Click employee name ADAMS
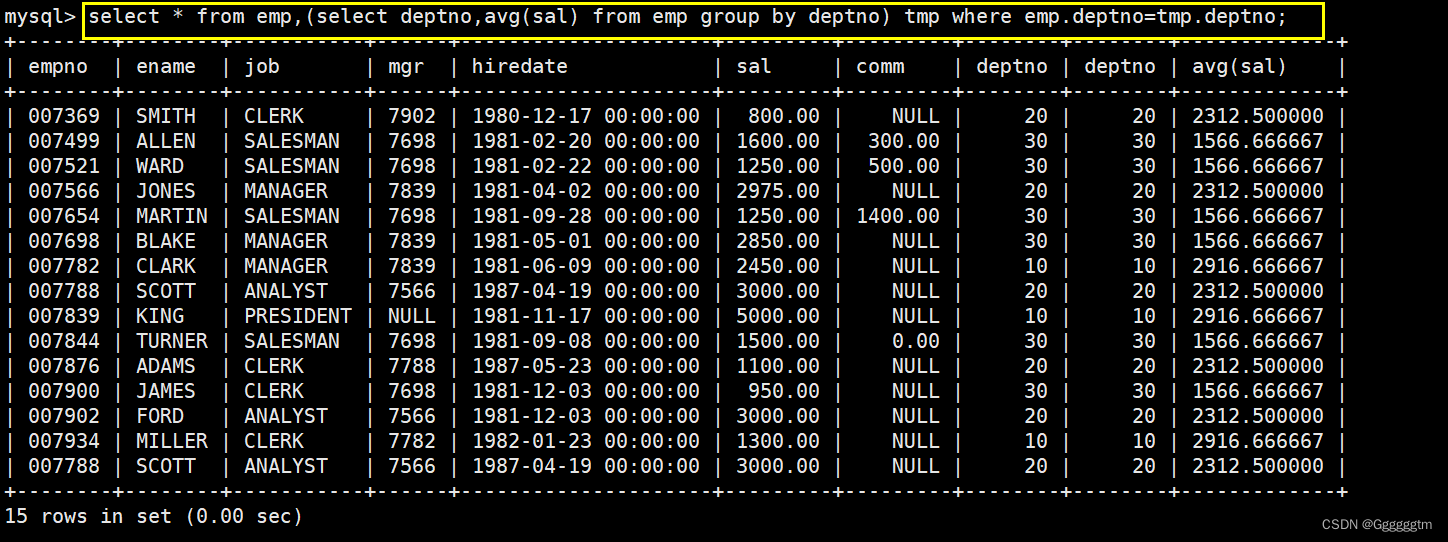The height and width of the screenshot is (542, 1448). click(x=166, y=366)
